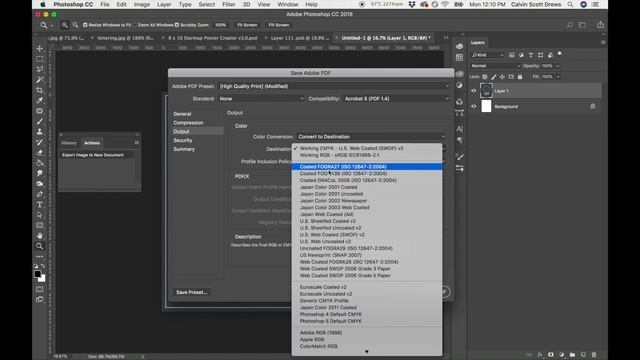The height and width of the screenshot is (360, 640).
Task: Switch to Actions tab
Action: click(92, 143)
